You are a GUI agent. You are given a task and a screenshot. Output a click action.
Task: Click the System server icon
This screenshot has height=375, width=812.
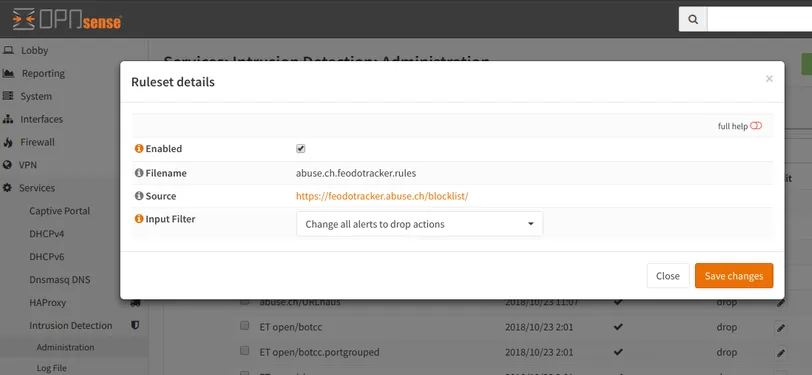[x=8, y=96]
